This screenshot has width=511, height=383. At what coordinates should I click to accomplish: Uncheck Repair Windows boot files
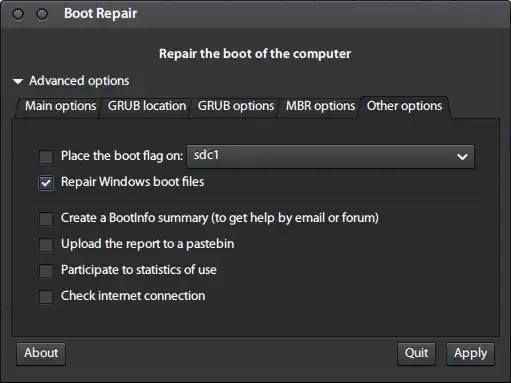(x=46, y=183)
